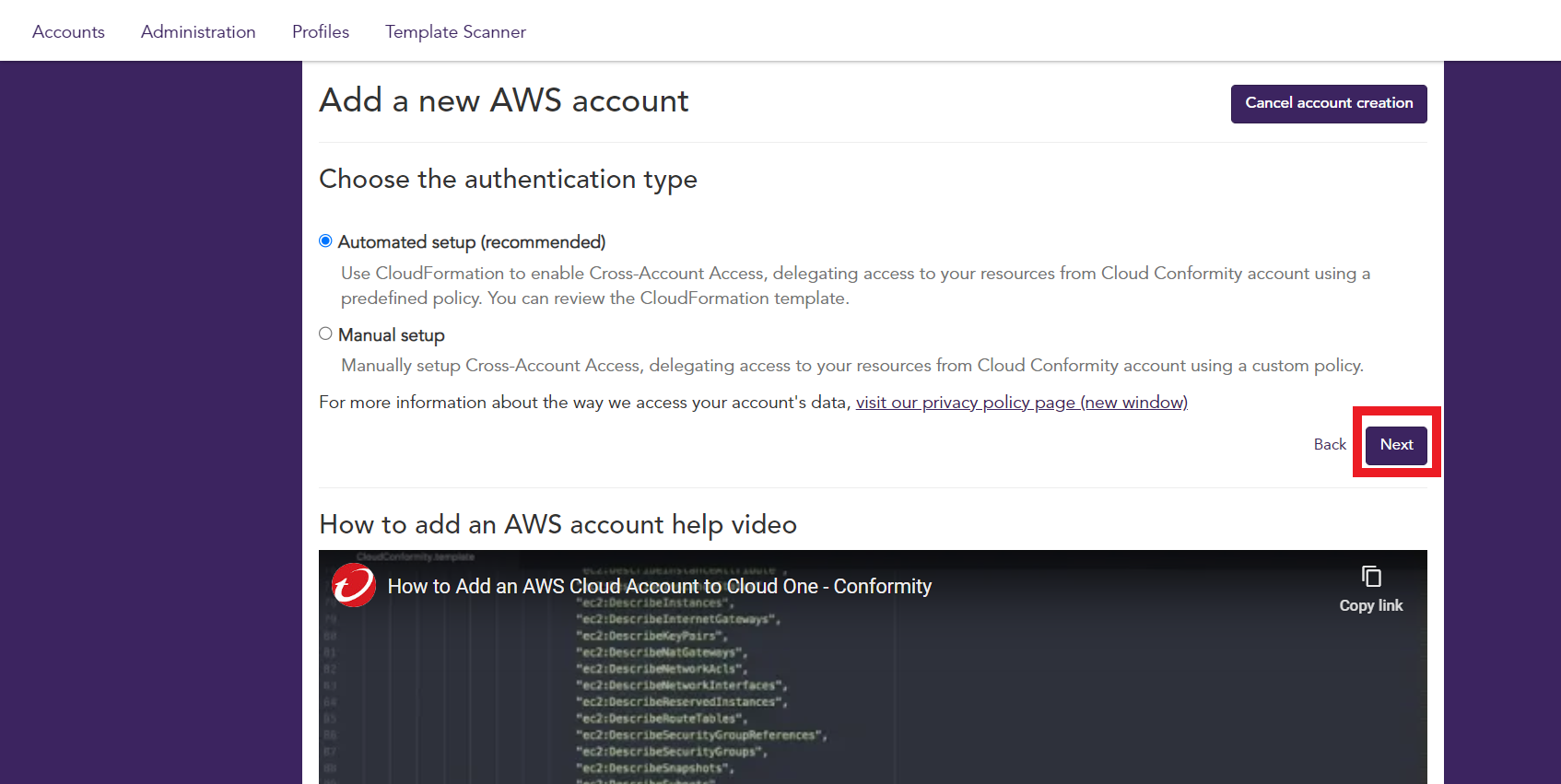Click the Automated setup CloudFormation description text

855,286
